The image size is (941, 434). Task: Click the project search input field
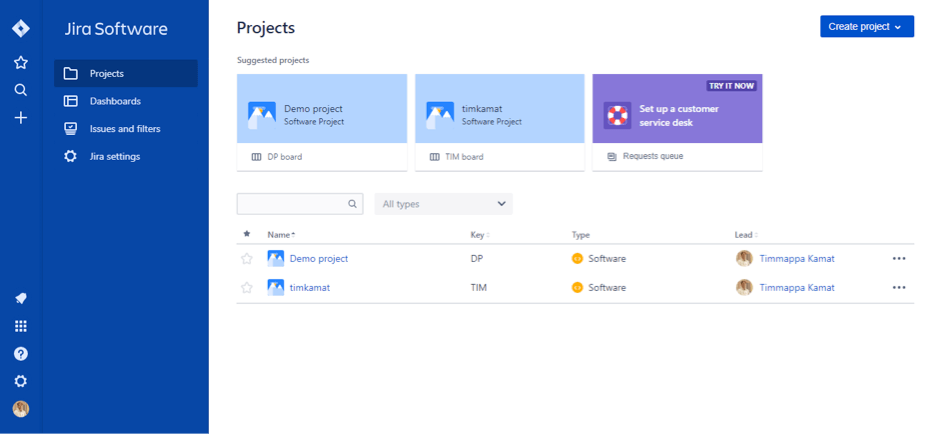point(292,204)
